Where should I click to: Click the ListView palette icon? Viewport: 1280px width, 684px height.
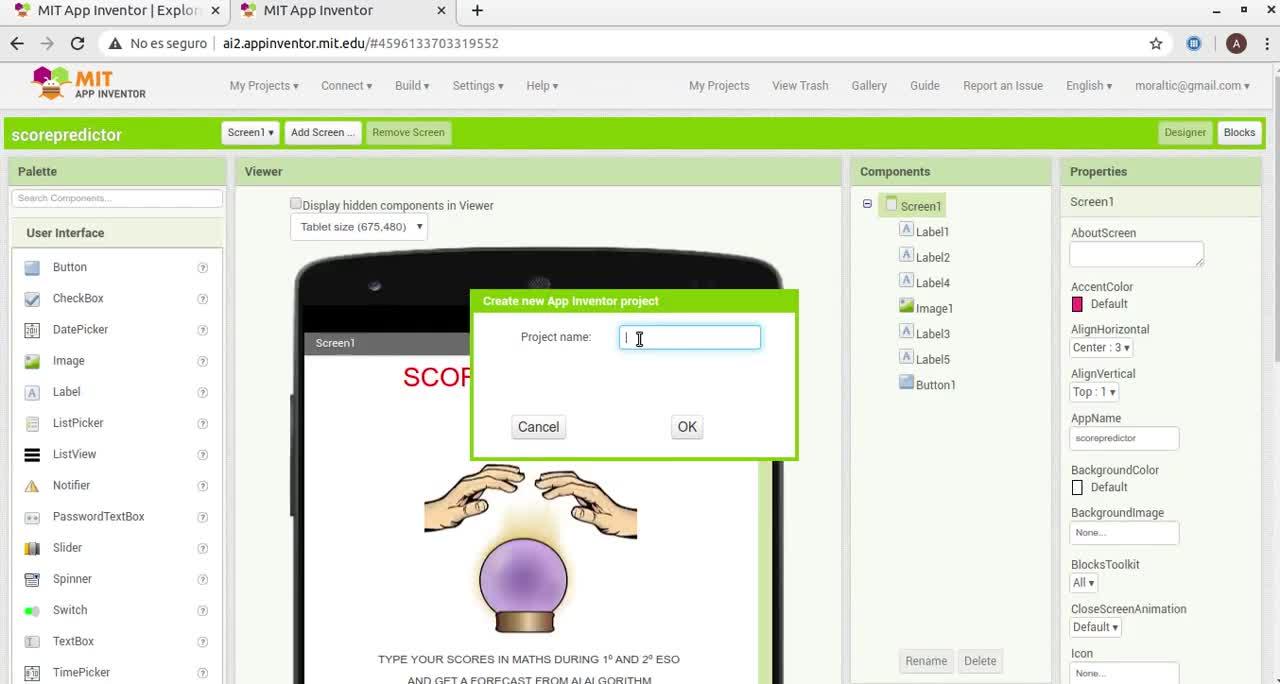pyautogui.click(x=32, y=454)
